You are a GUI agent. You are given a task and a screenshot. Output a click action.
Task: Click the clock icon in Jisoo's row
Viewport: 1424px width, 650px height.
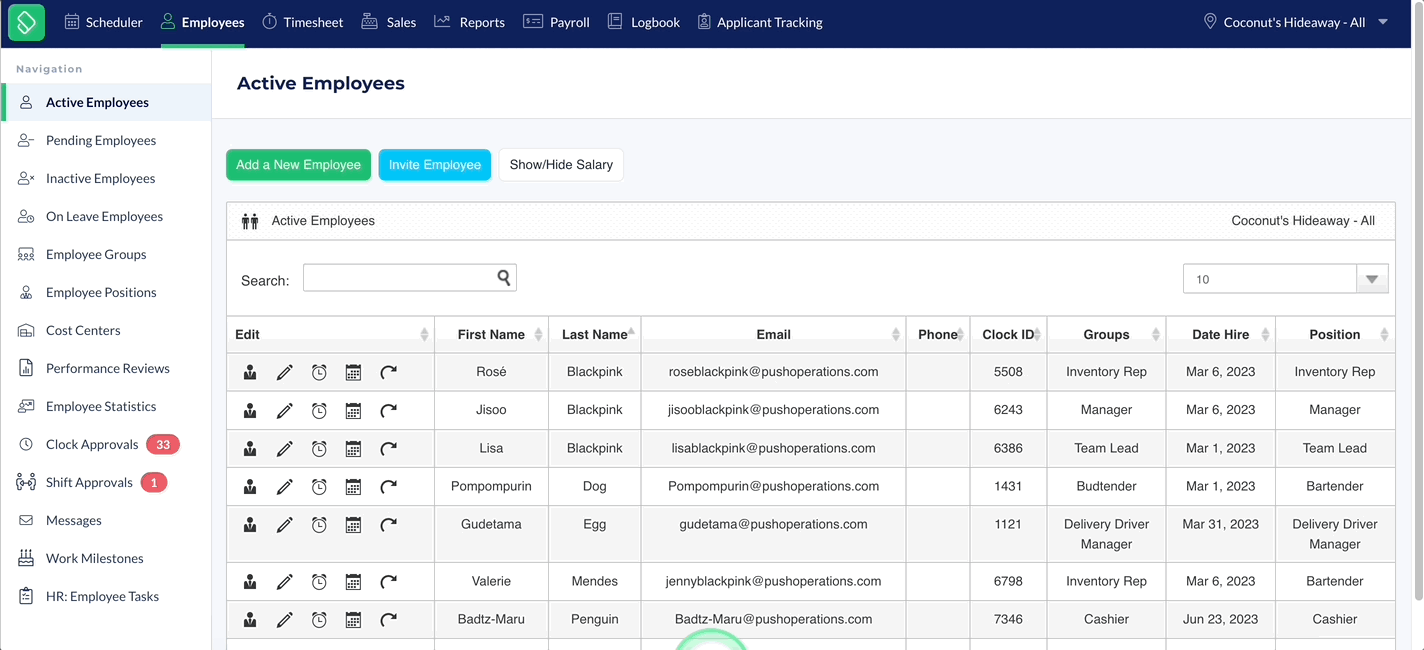coord(319,410)
